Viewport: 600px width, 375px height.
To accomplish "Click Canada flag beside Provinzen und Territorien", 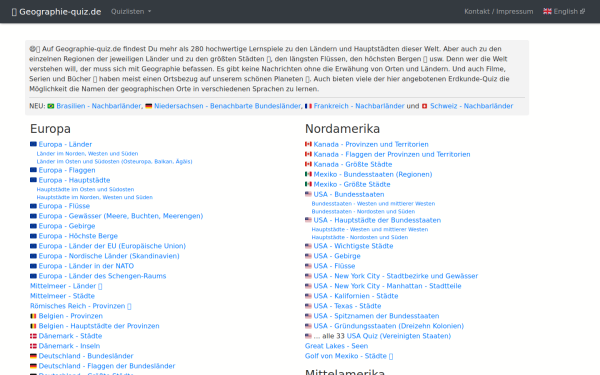I will 308,144.
